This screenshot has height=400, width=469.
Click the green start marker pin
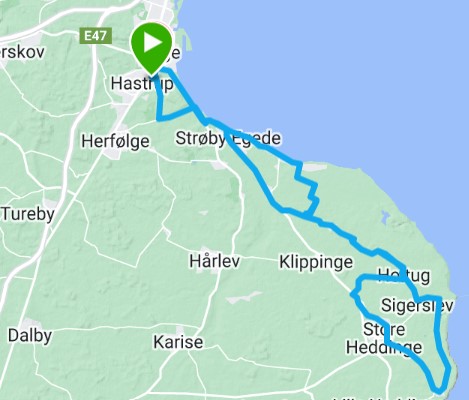pos(151,48)
